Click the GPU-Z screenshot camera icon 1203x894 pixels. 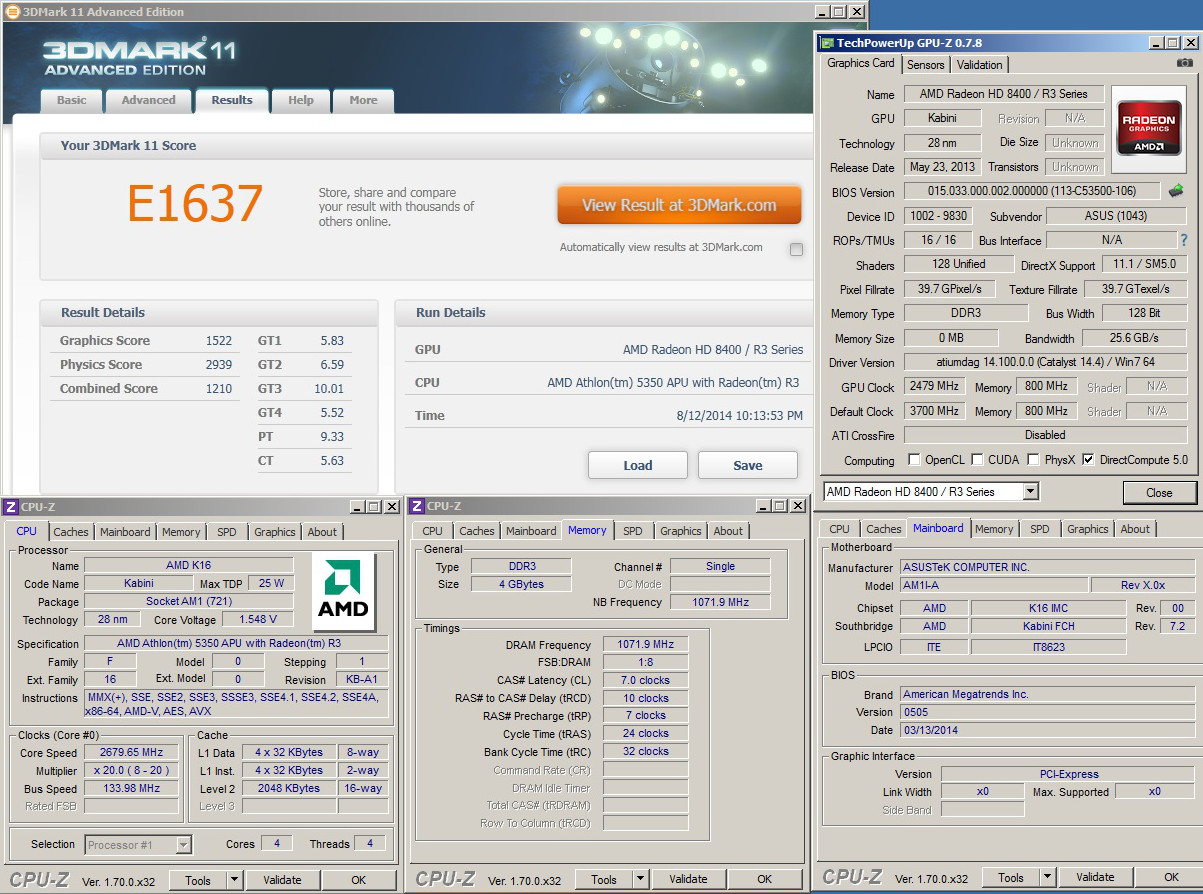coord(1185,63)
